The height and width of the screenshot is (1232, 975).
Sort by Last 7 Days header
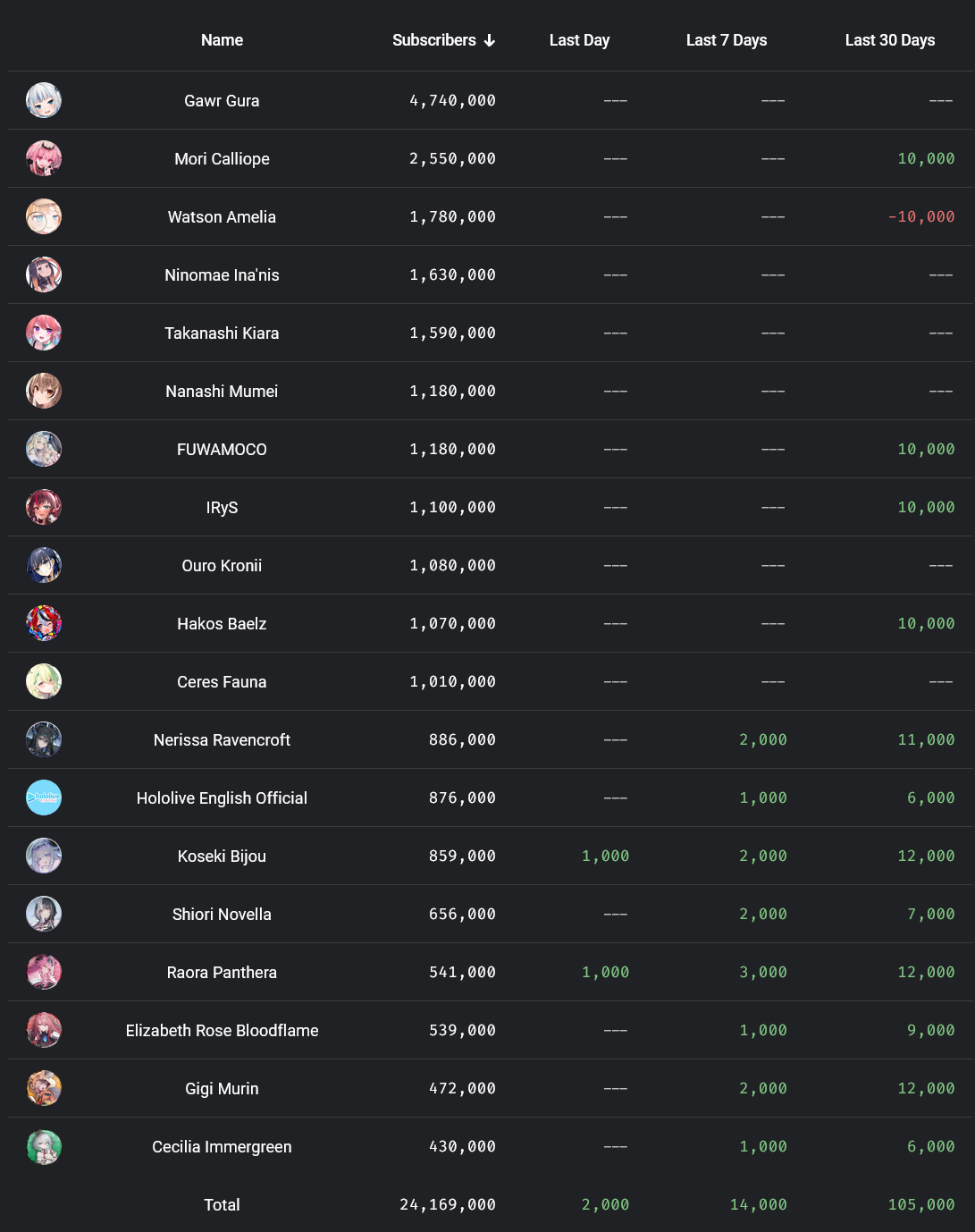[x=726, y=40]
